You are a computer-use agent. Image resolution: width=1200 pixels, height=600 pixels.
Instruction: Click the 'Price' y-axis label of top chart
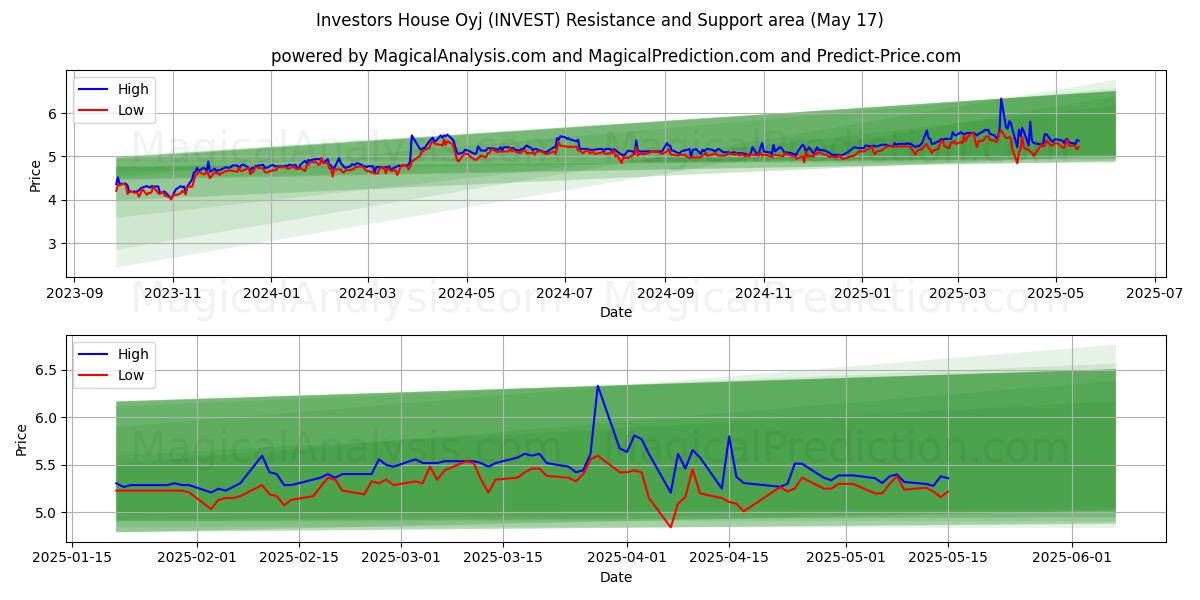coord(35,176)
